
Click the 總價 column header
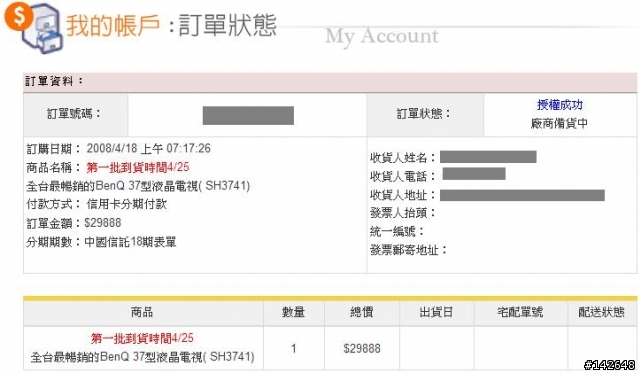pyautogui.click(x=362, y=313)
